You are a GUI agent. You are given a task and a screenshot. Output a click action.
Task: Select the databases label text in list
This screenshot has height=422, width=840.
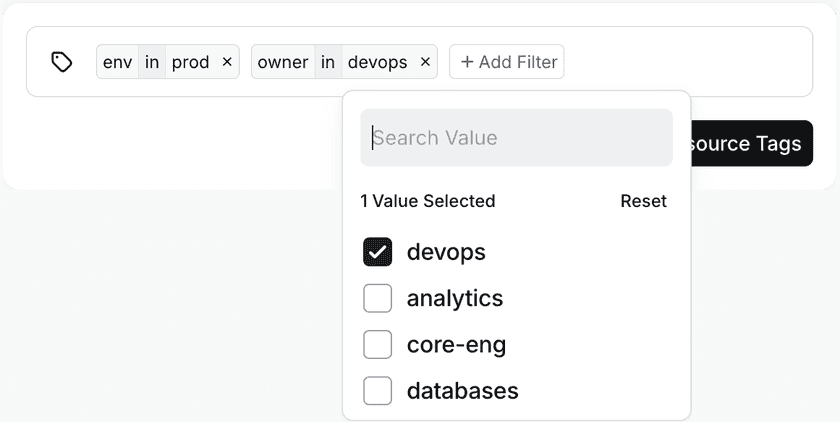pyautogui.click(x=462, y=391)
